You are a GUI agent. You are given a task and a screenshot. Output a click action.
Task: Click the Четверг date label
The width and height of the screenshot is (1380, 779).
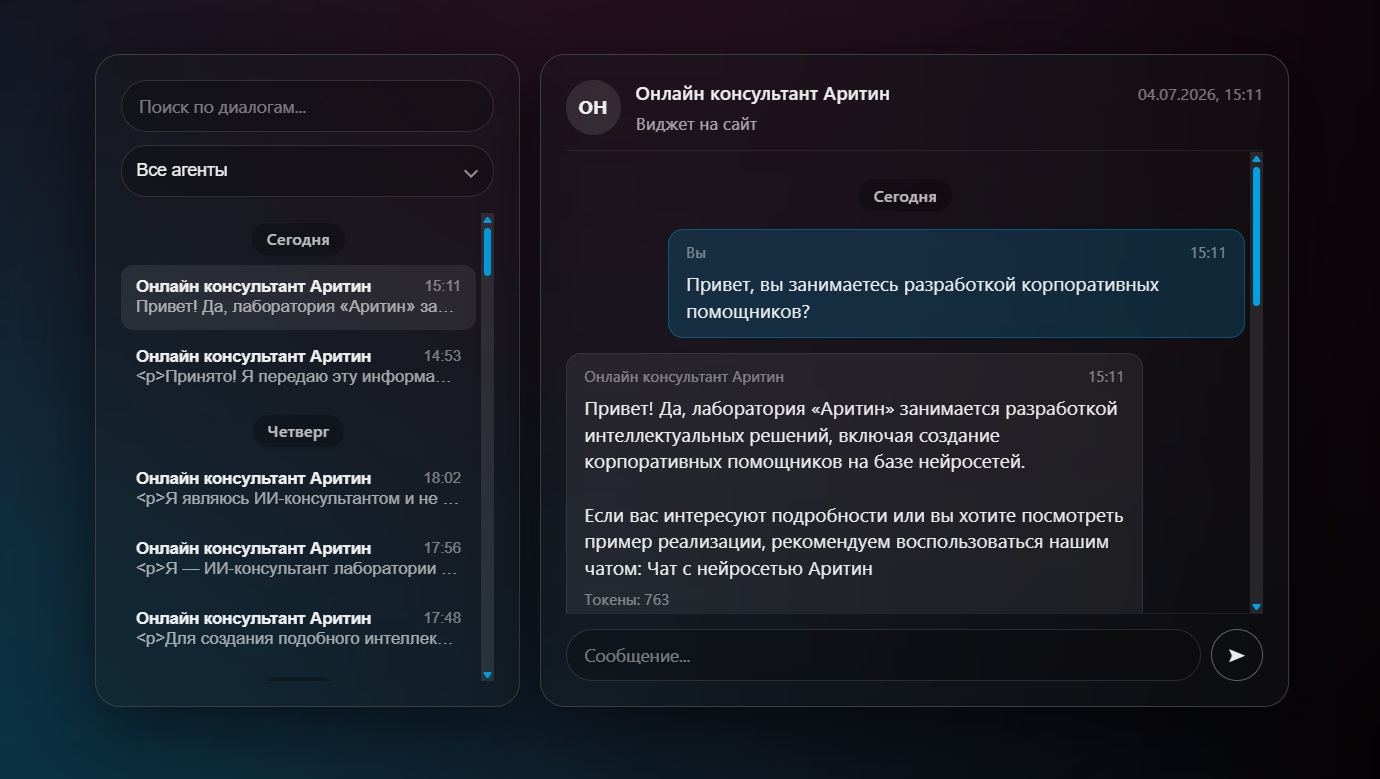pos(298,431)
